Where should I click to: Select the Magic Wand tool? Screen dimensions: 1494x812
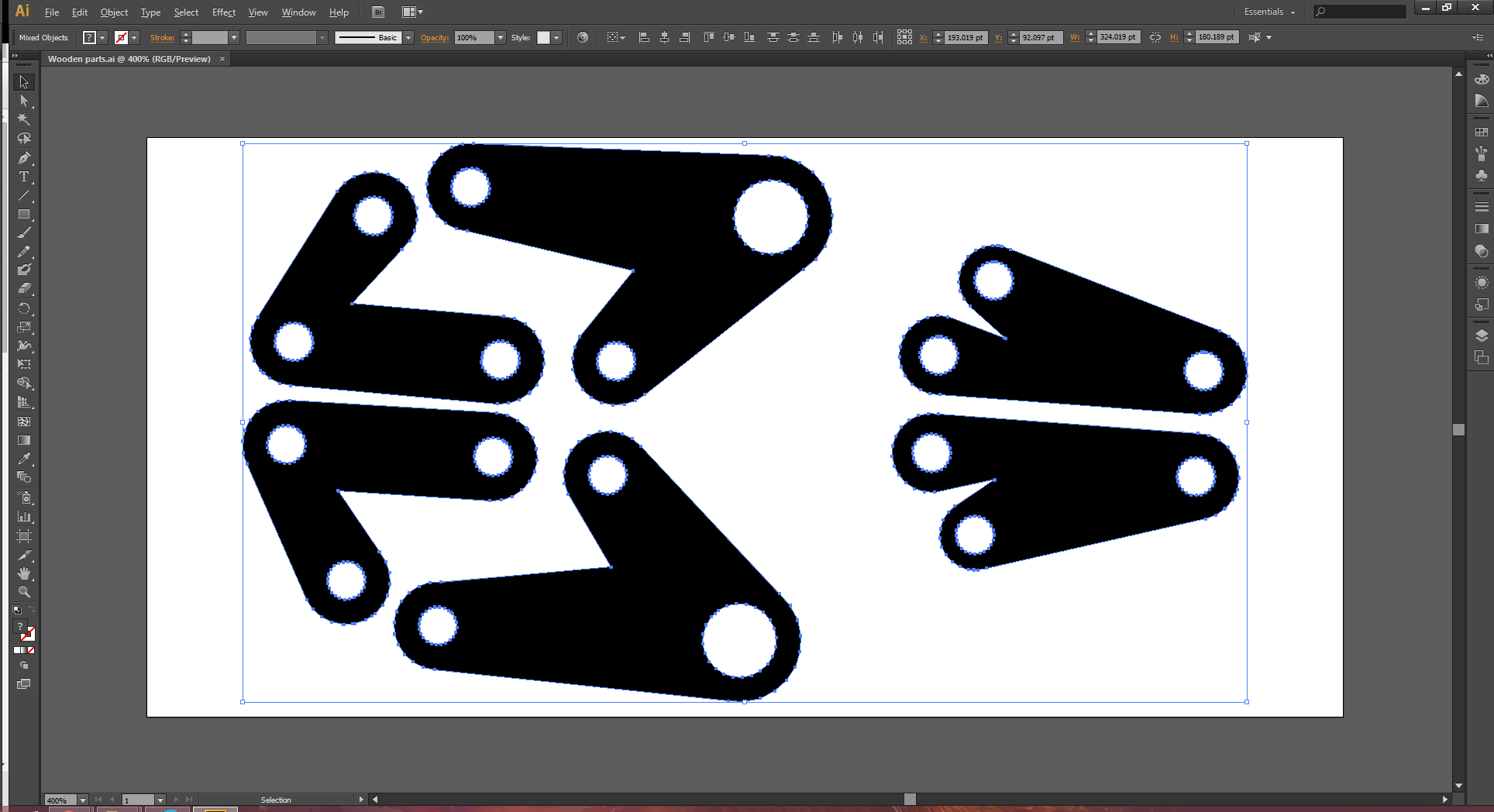coord(24,119)
